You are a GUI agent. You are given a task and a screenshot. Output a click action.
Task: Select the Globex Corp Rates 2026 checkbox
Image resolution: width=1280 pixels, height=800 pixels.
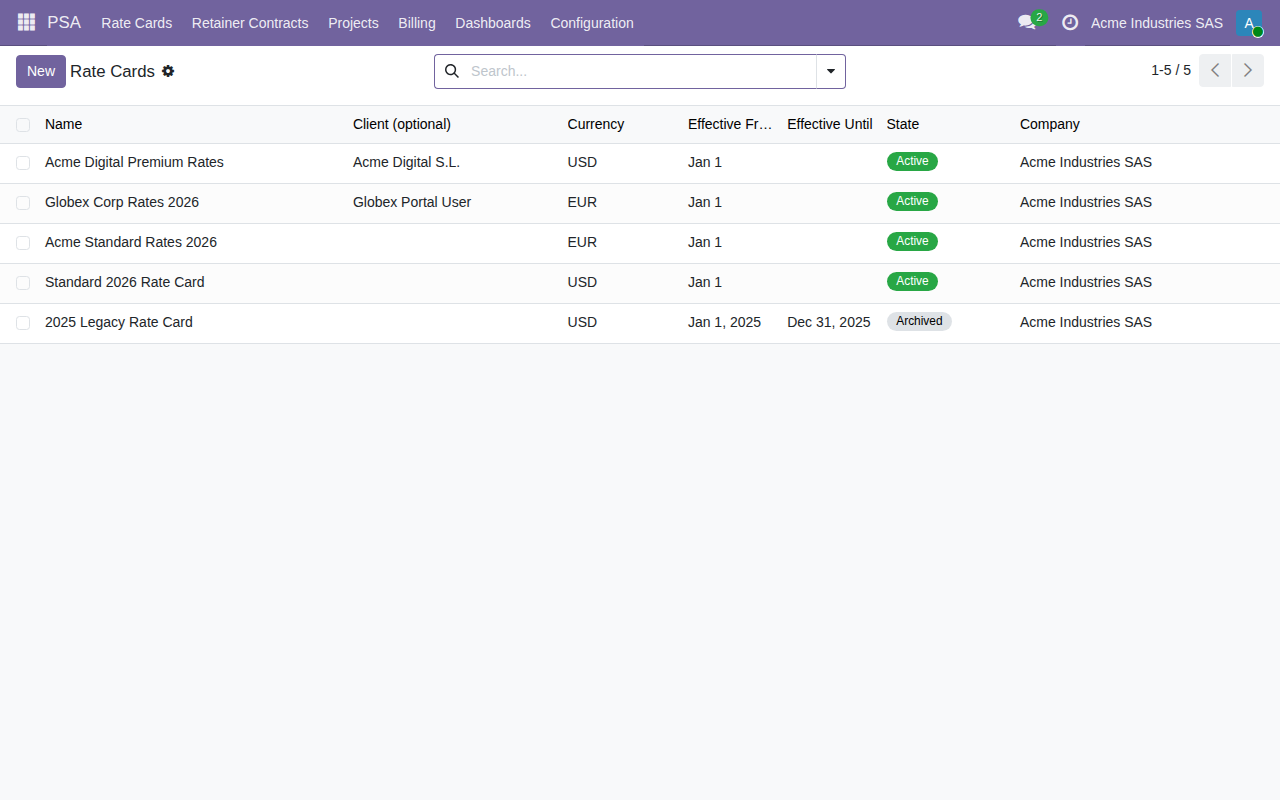tap(23, 203)
